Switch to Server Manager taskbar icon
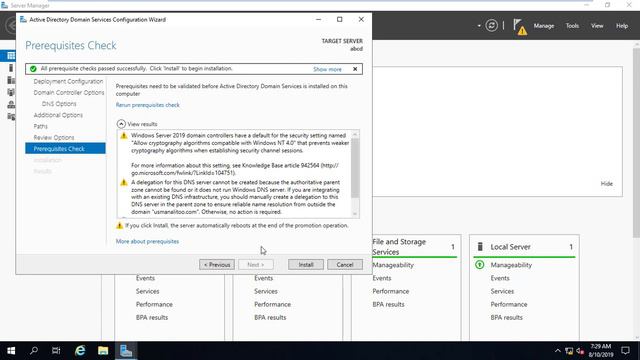The height and width of the screenshot is (360, 640). tap(126, 351)
